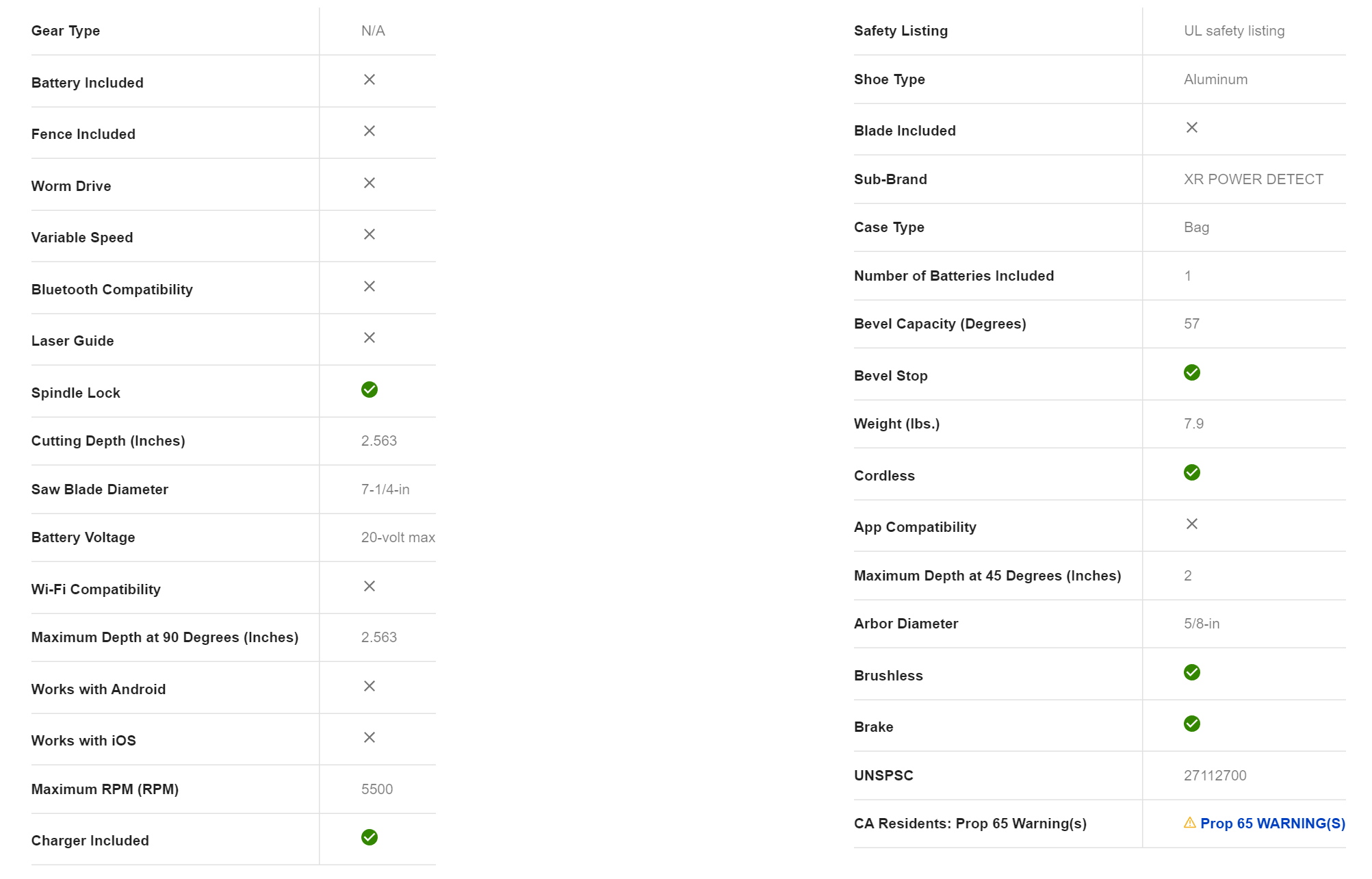The image size is (1372, 879).
Task: Click the Saw Blade Diameter label
Action: pos(100,489)
